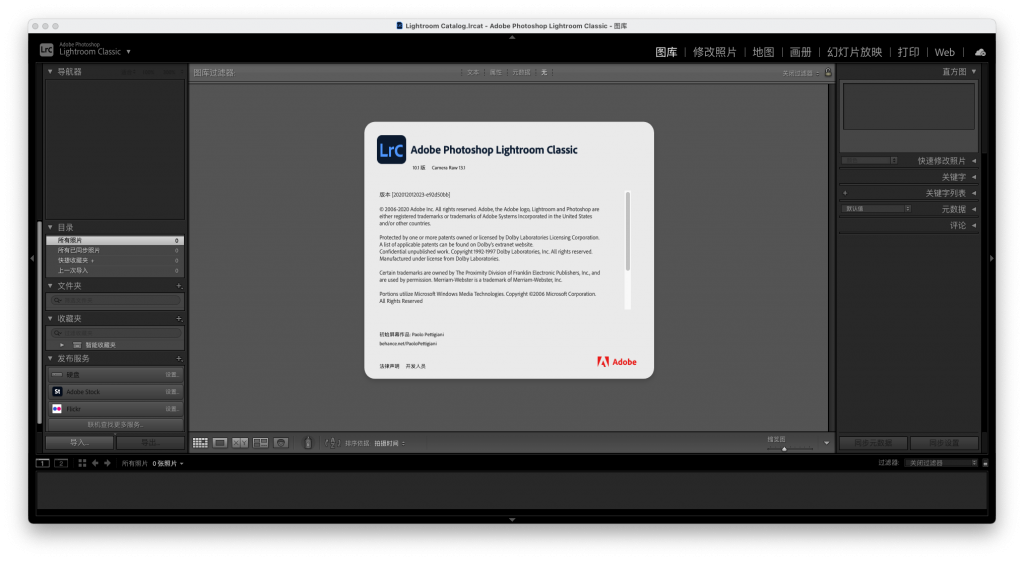The height and width of the screenshot is (561, 1024).
Task: Click the Flickr service icon
Action: coord(57,409)
